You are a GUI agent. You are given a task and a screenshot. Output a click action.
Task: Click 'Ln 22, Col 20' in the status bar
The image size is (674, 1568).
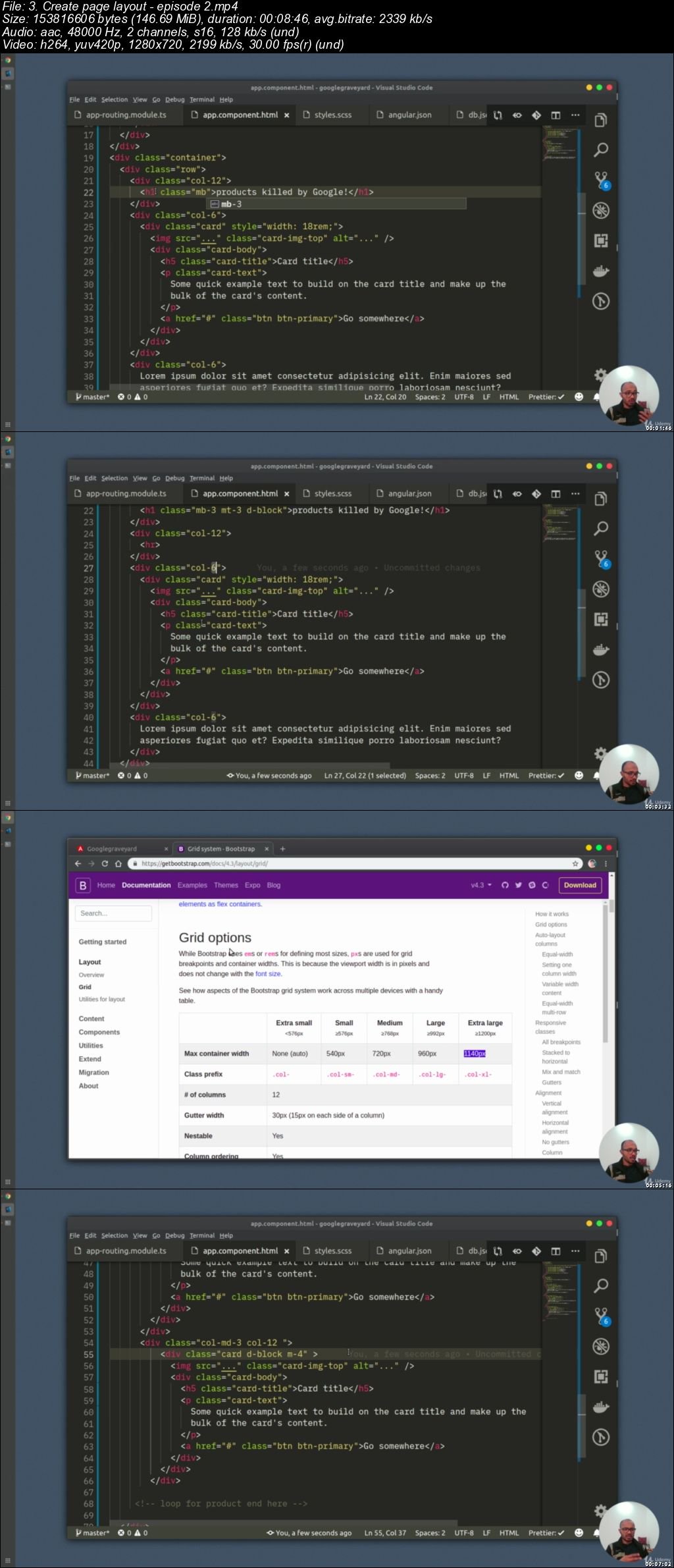[x=385, y=397]
